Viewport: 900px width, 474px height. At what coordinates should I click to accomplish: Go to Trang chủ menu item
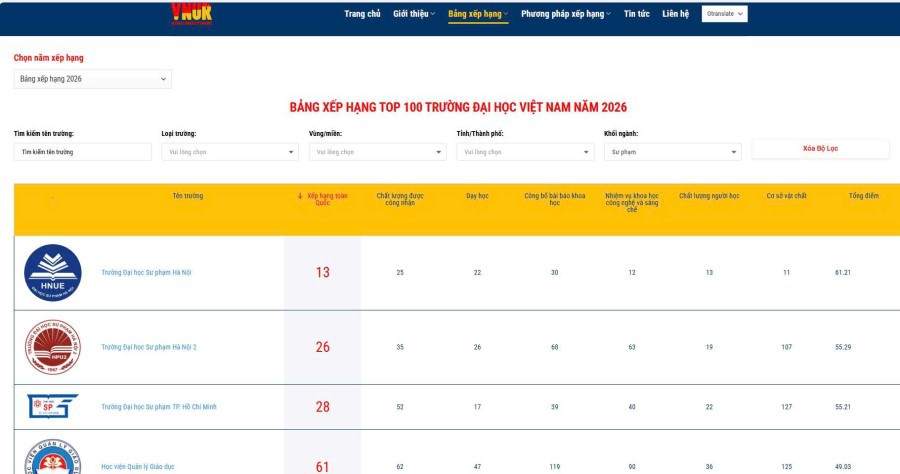point(362,14)
